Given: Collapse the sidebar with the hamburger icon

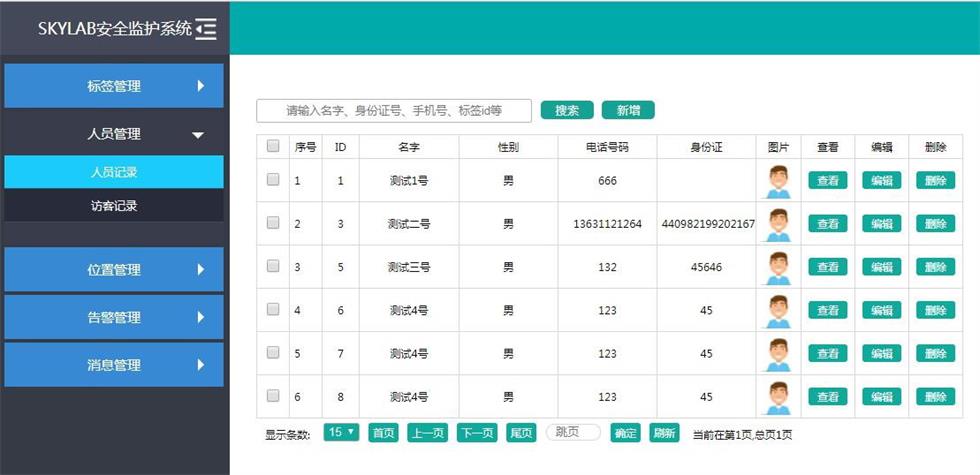Looking at the screenshot, I should [x=207, y=29].
